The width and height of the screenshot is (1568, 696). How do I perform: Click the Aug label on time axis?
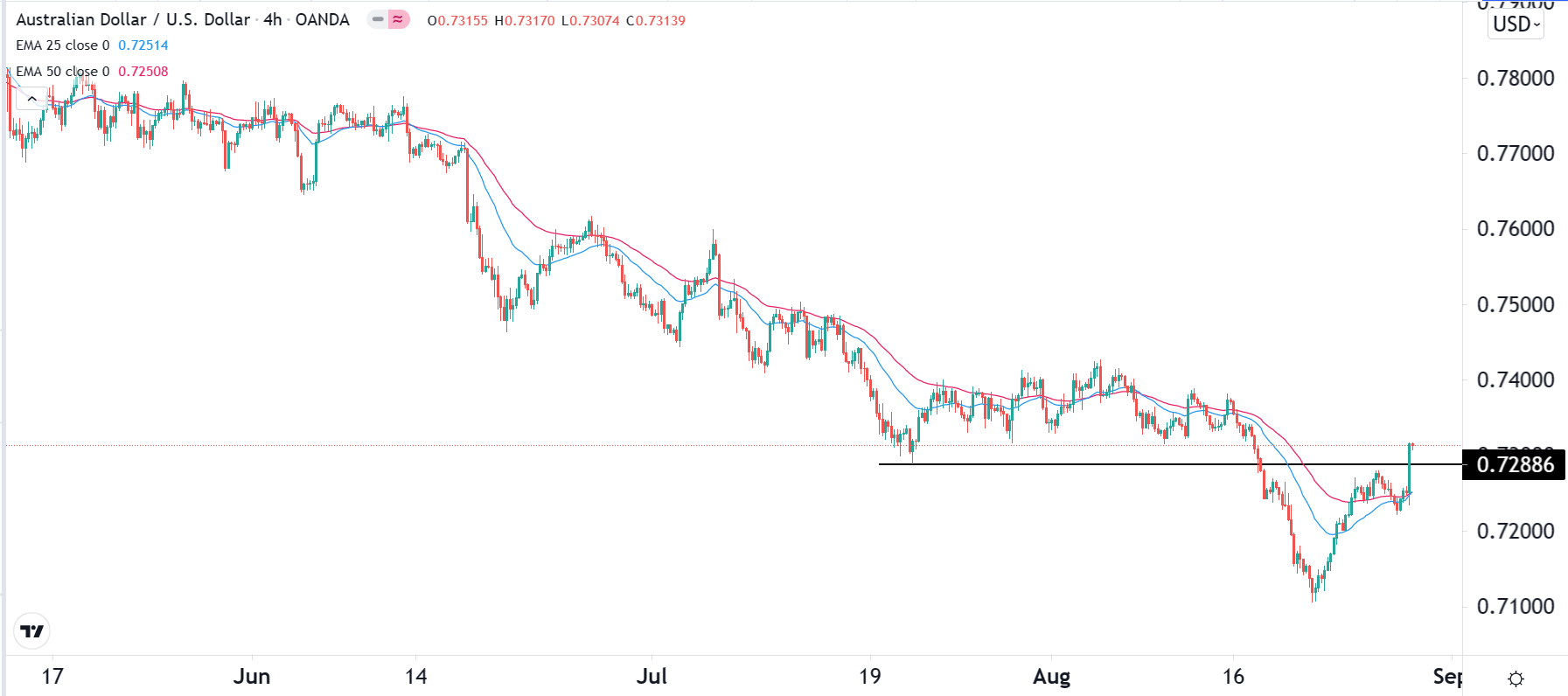[1051, 677]
